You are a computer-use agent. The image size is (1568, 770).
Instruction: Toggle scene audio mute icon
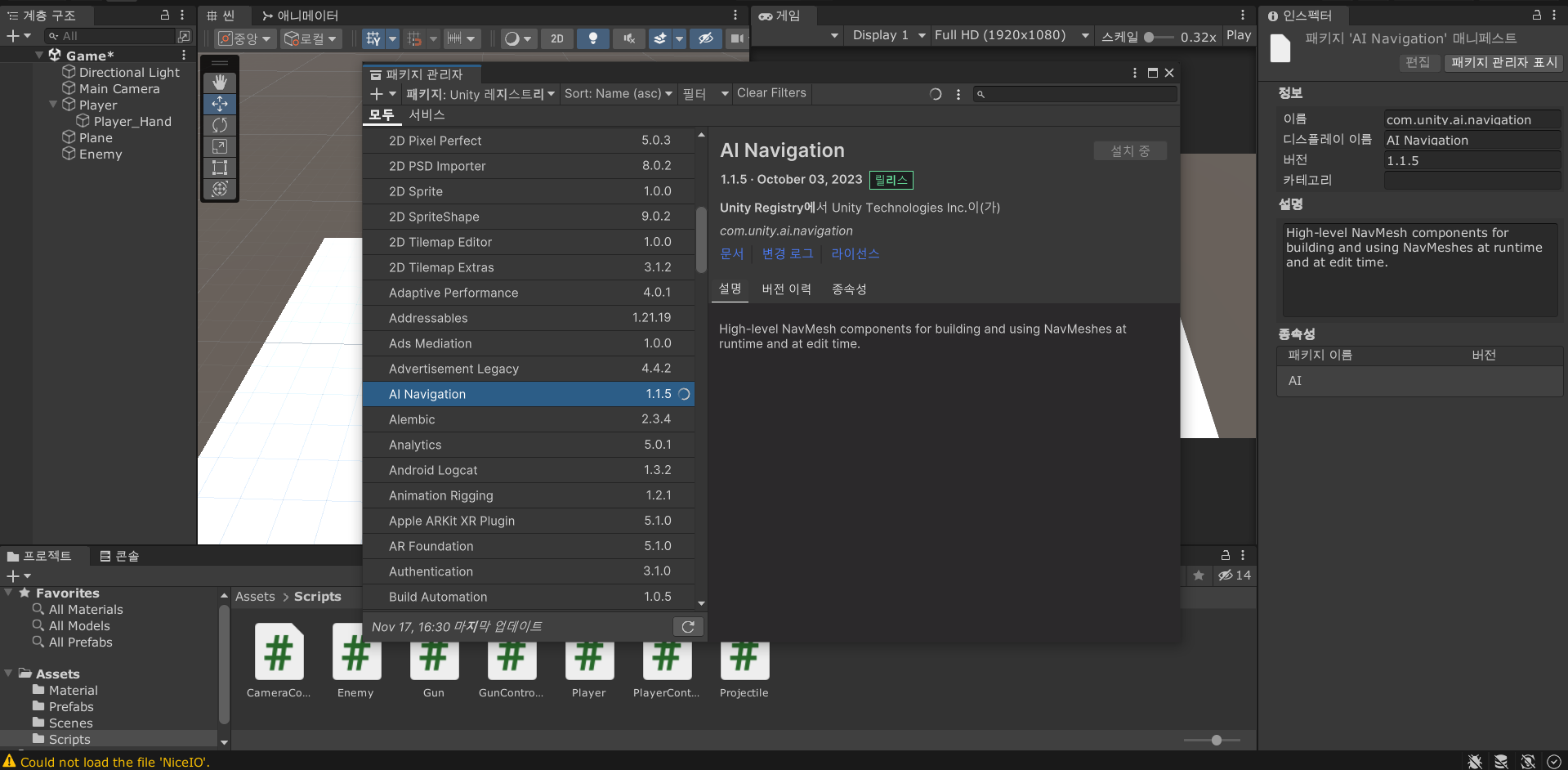pos(629,38)
